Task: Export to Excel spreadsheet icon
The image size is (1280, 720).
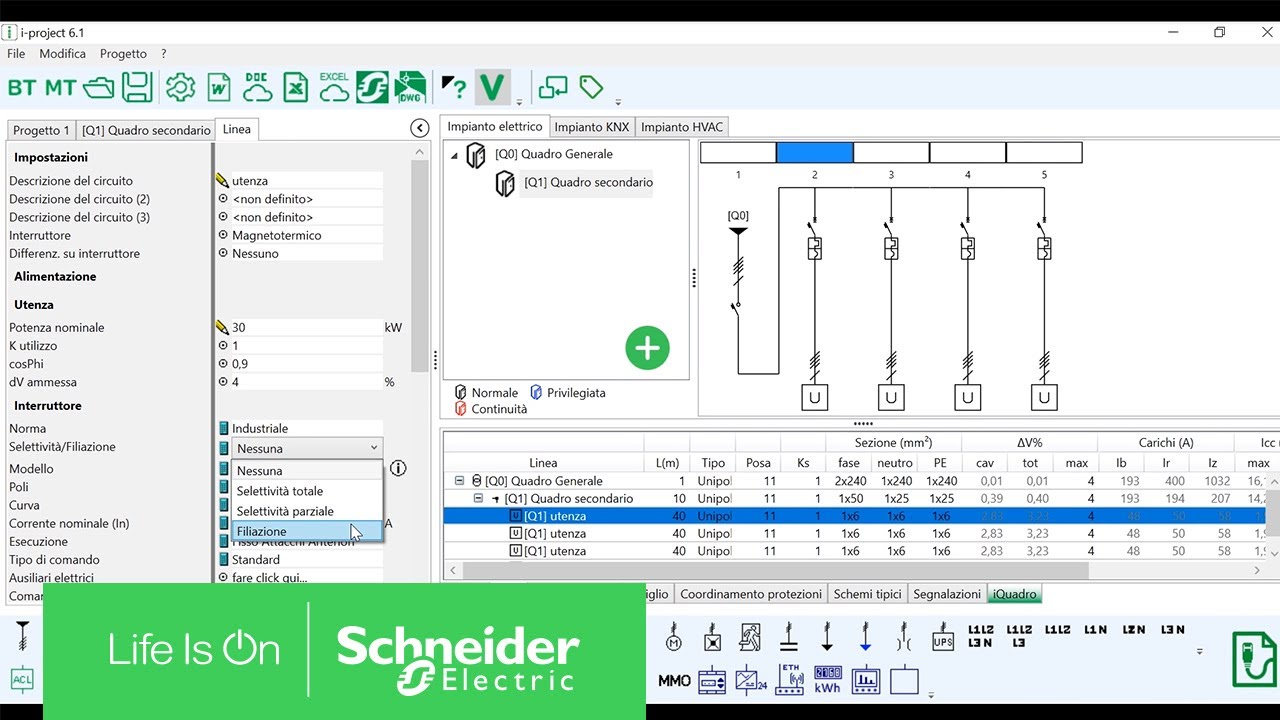Action: click(295, 87)
